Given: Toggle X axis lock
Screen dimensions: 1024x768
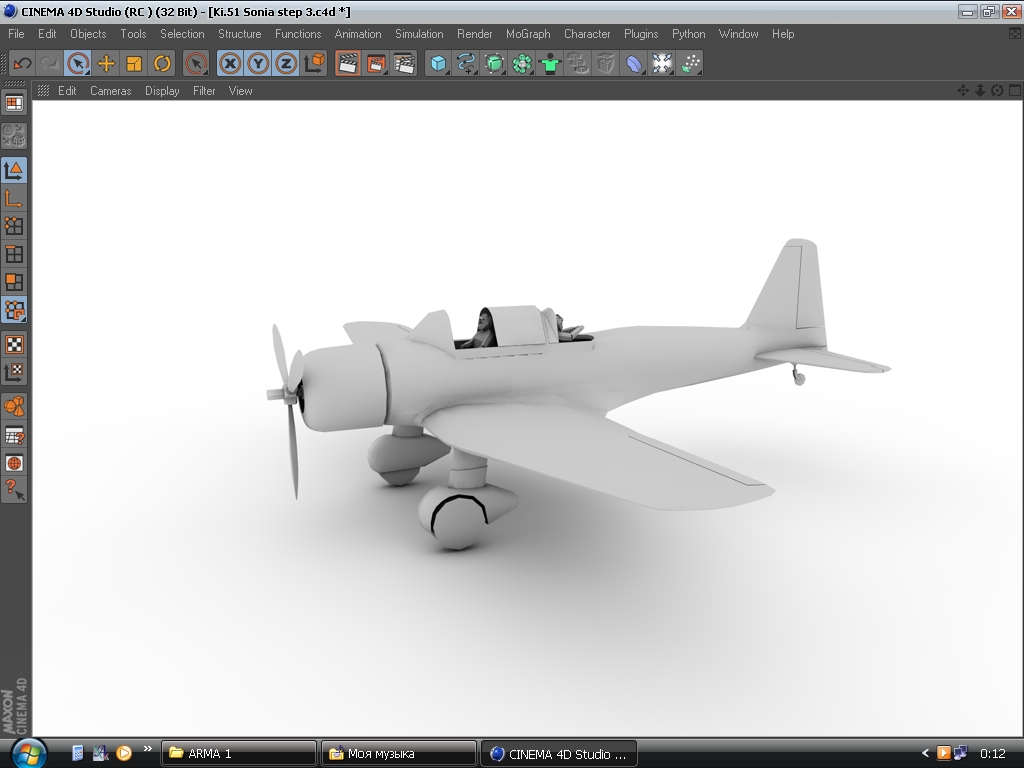Looking at the screenshot, I should 230,64.
